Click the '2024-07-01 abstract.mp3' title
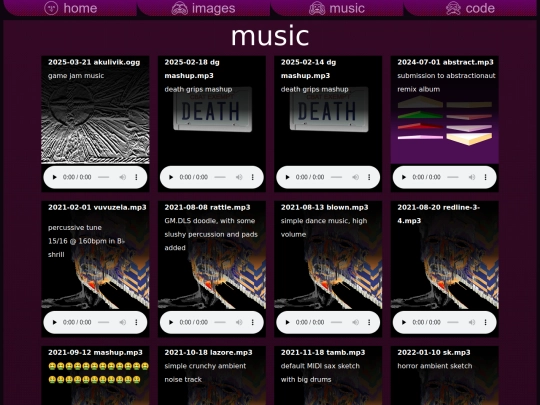The image size is (540, 405). (445, 62)
